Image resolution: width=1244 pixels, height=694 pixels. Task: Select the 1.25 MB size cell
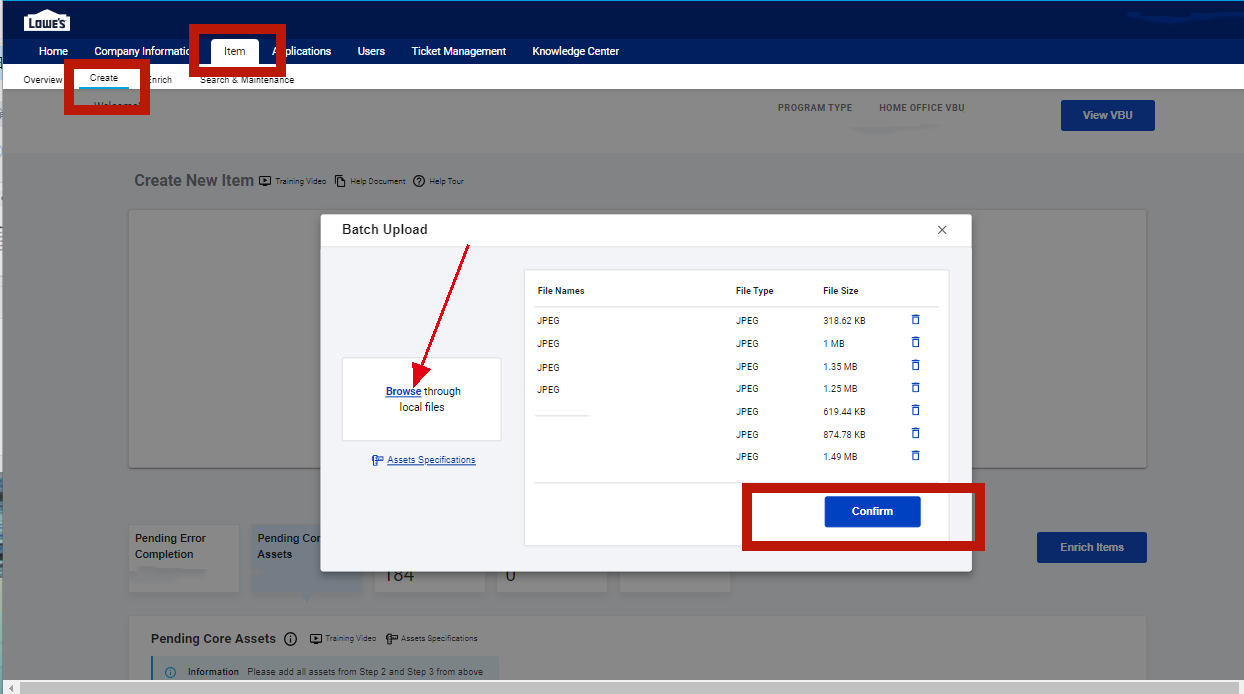coord(840,388)
